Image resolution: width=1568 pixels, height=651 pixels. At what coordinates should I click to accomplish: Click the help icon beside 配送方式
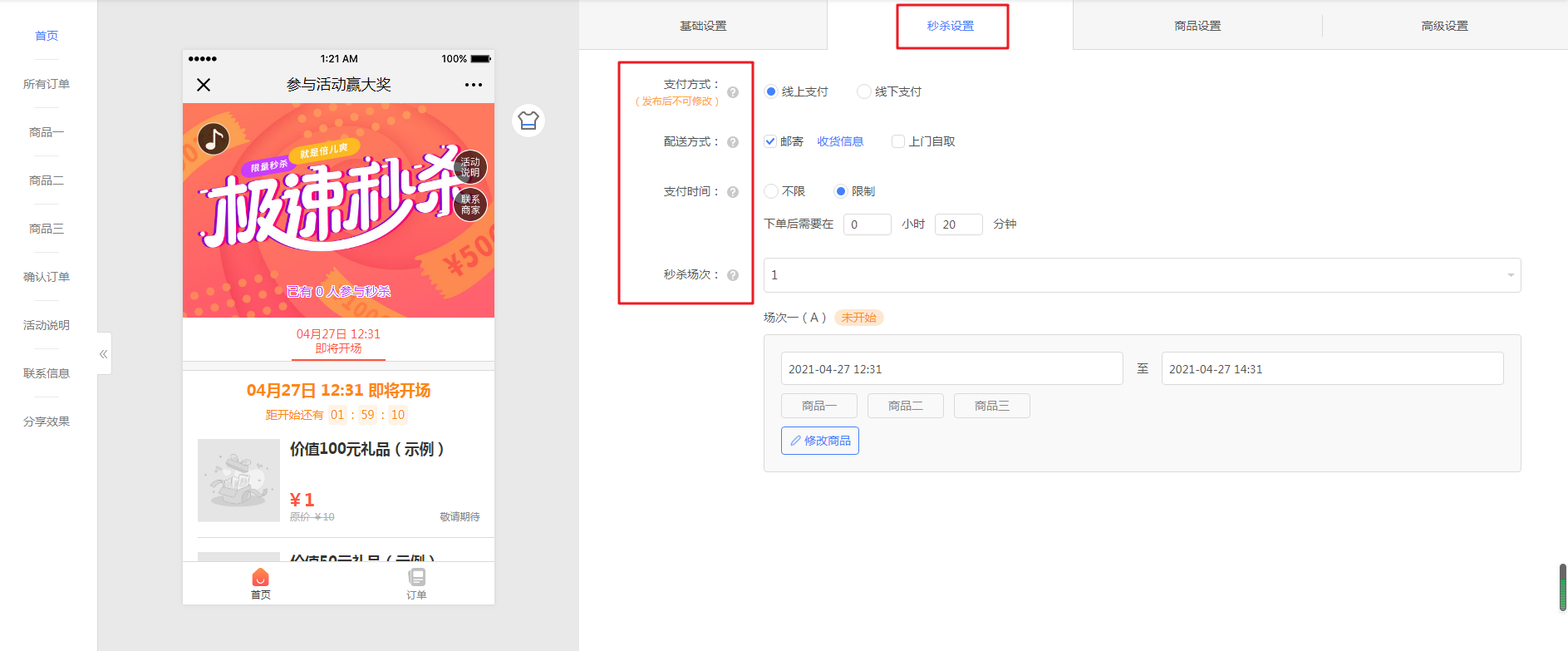733,142
